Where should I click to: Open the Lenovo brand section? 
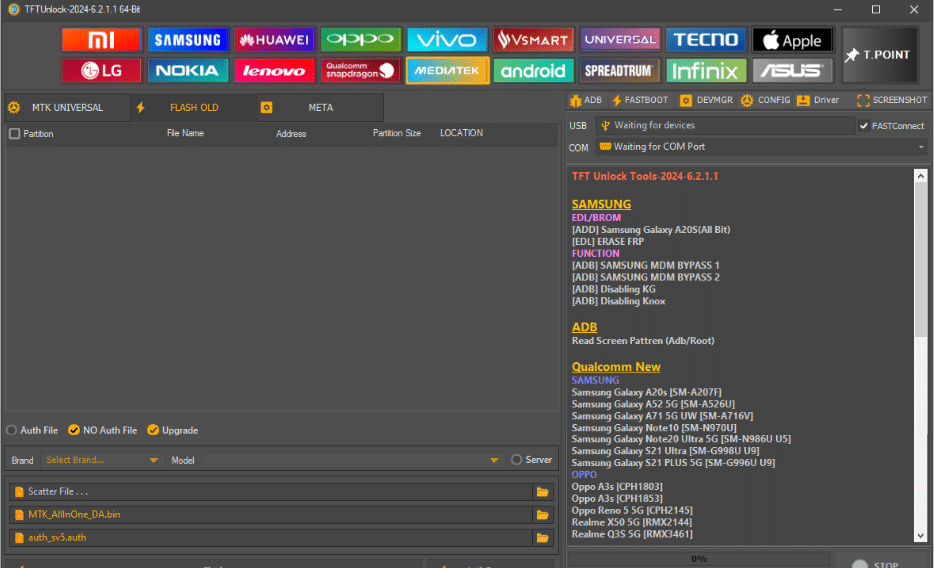[x=274, y=71]
